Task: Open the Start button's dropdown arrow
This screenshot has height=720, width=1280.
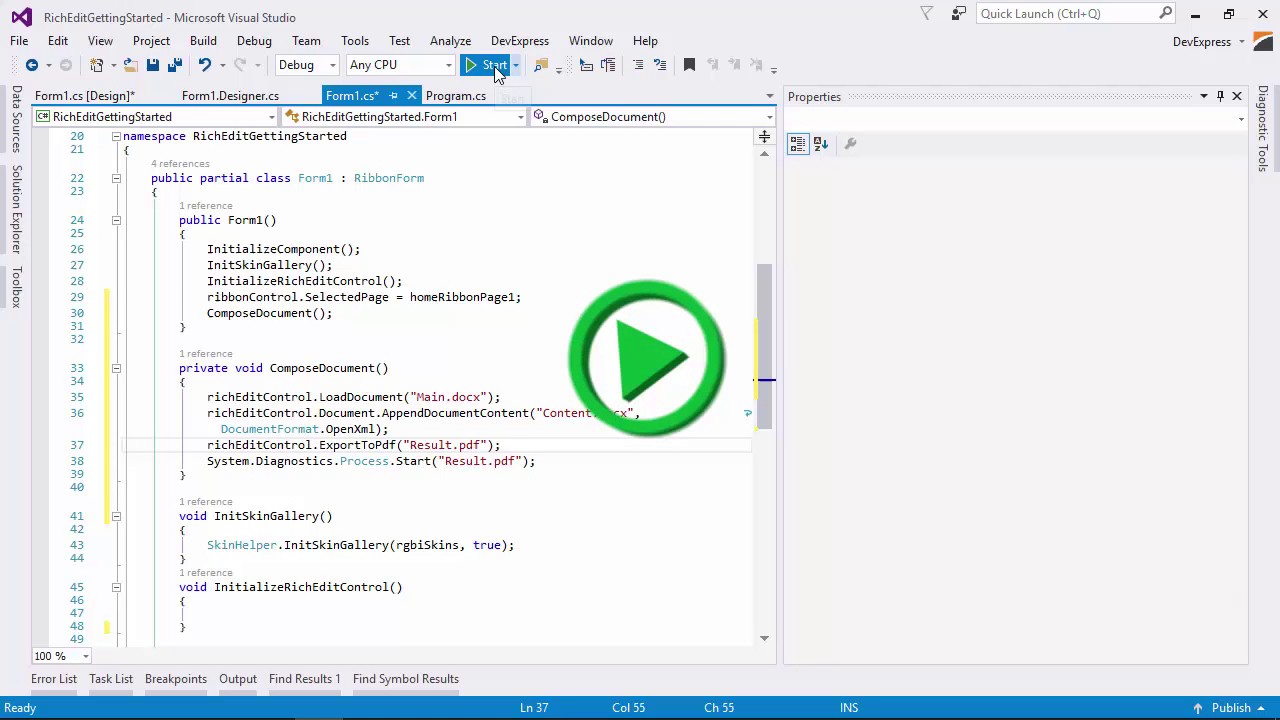Action: click(x=516, y=65)
